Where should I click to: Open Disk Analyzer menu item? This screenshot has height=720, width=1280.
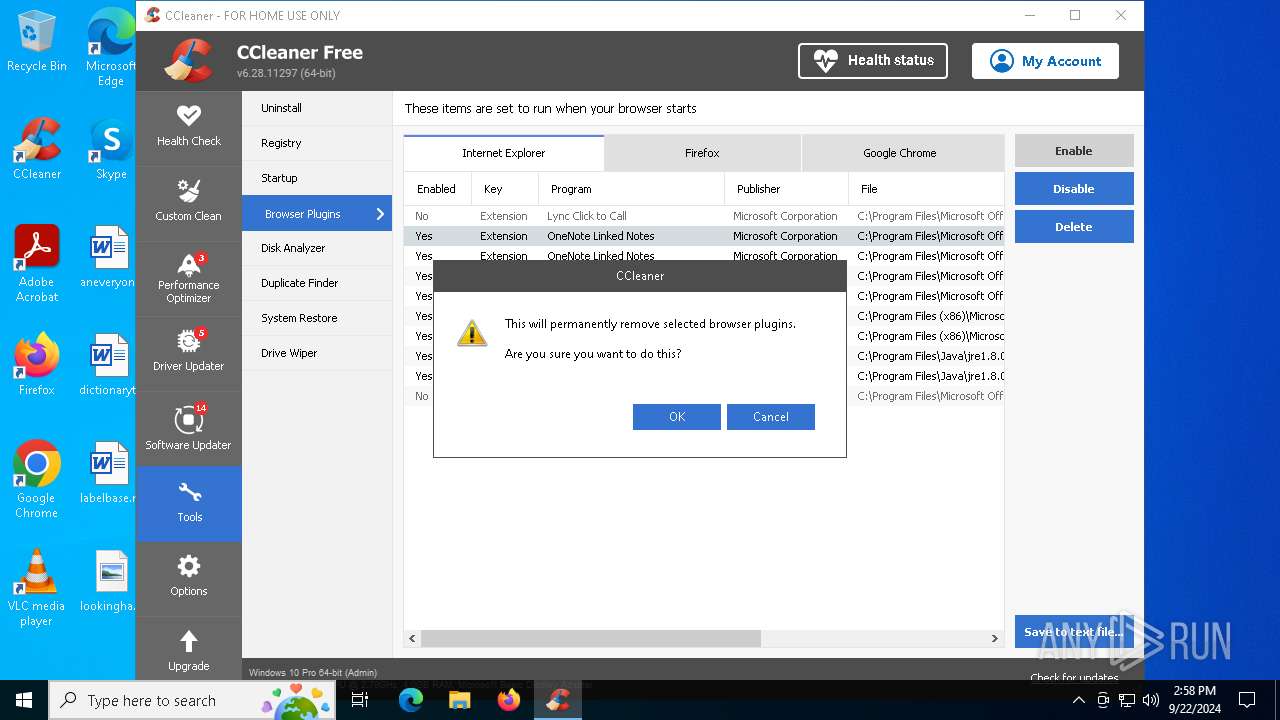317,248
